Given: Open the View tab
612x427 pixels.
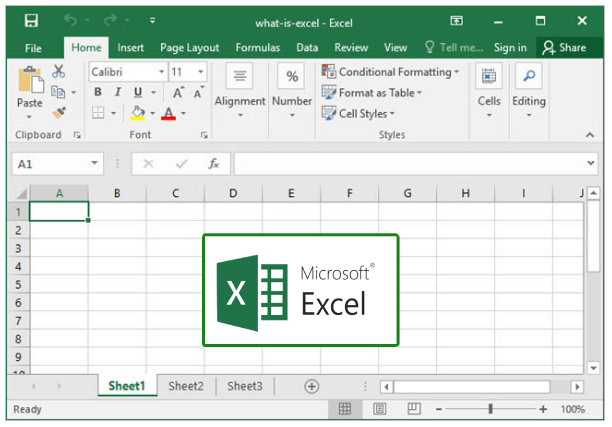Looking at the screenshot, I should (395, 48).
